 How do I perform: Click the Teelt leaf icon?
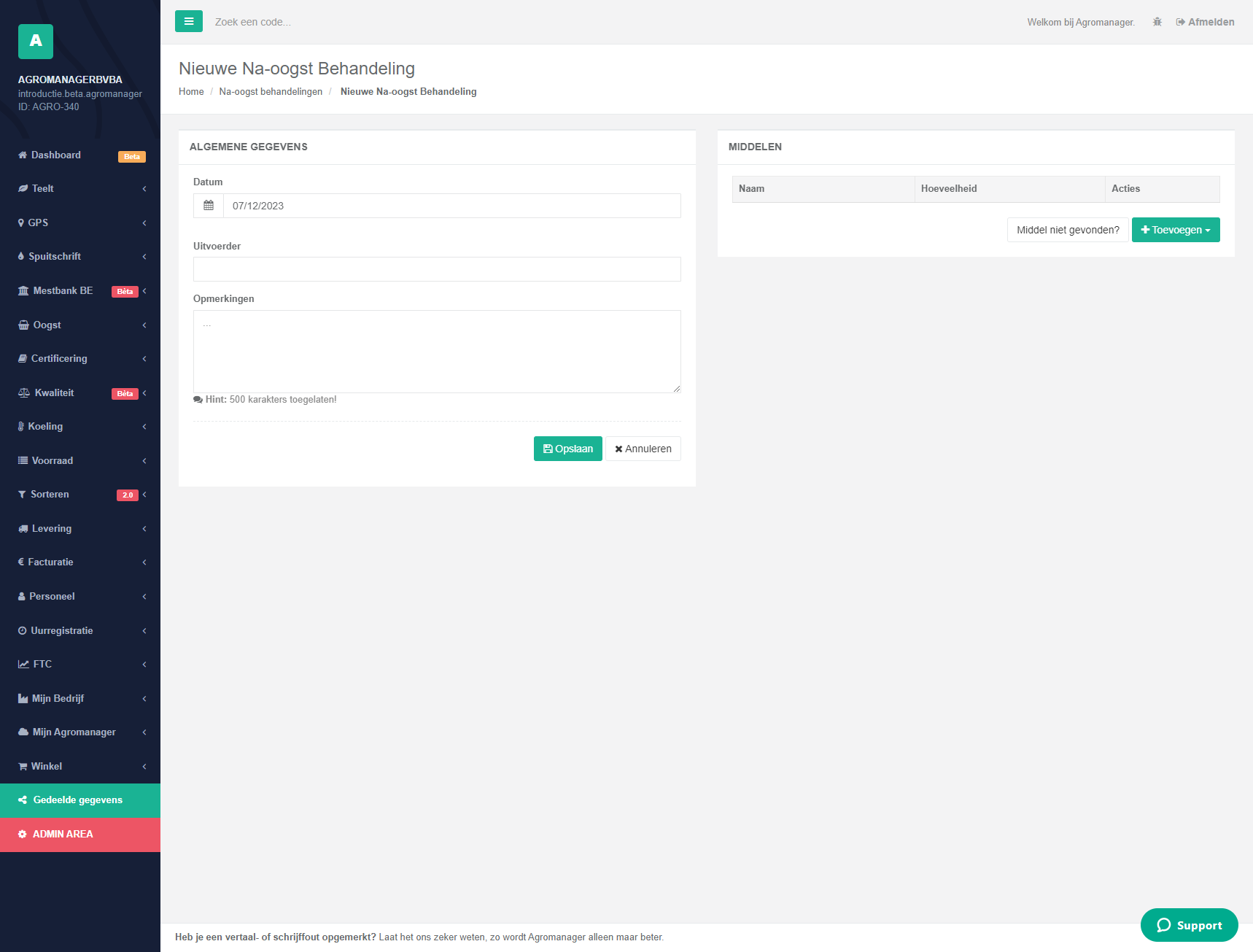click(x=23, y=188)
